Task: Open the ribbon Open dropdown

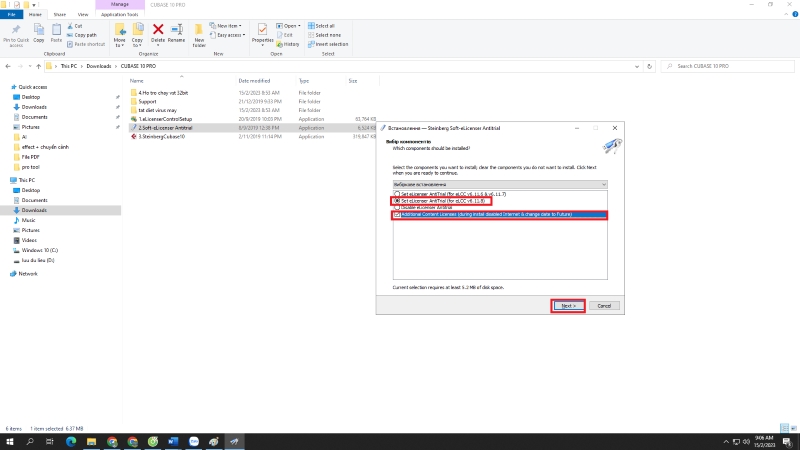Action: point(288,26)
